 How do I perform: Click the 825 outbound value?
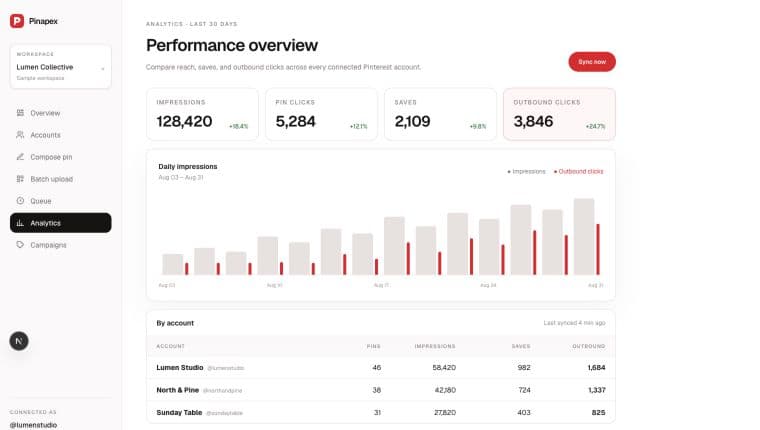point(599,413)
